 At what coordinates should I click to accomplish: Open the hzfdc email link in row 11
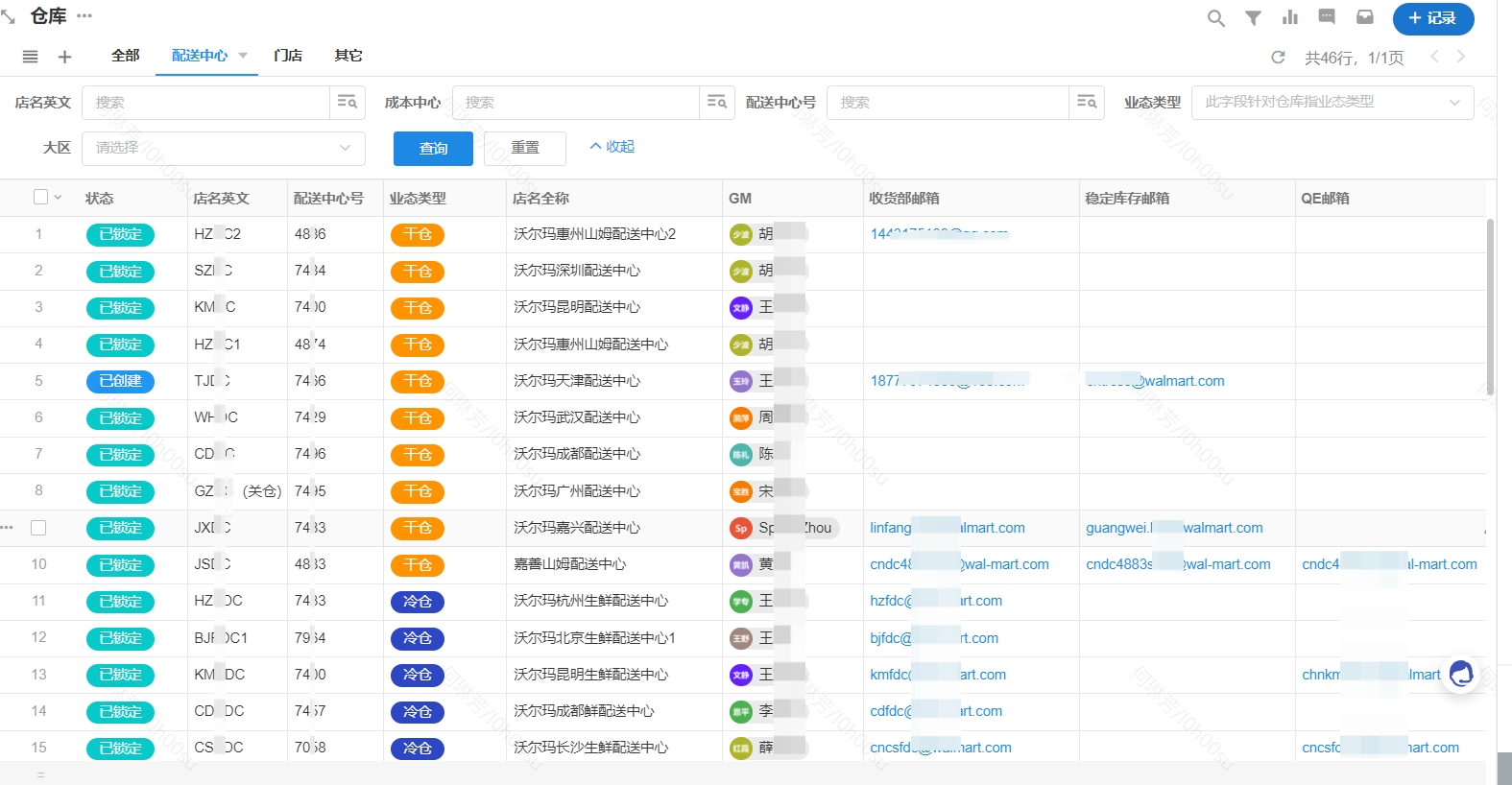pos(936,601)
